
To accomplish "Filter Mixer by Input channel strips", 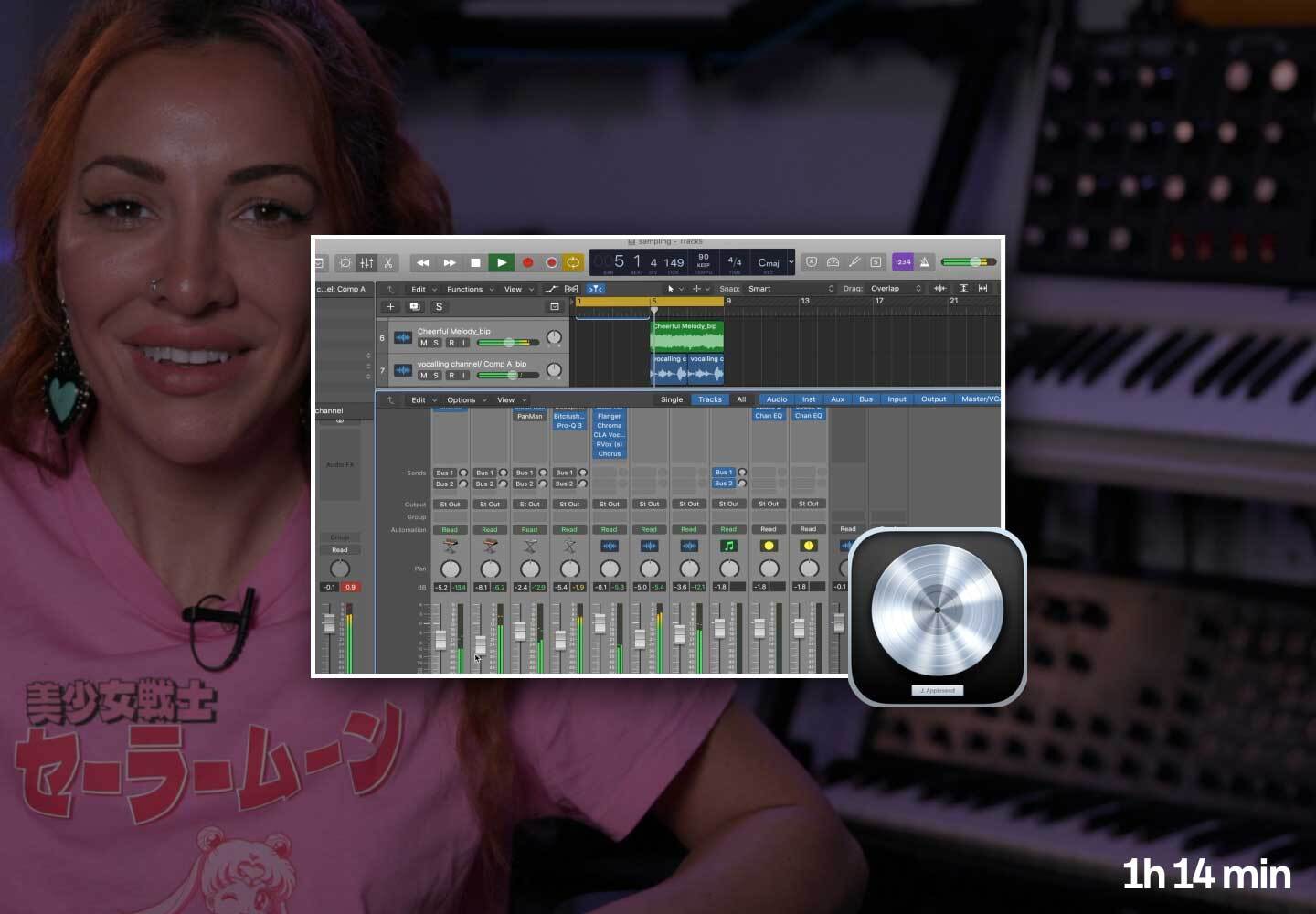I will (x=897, y=399).
